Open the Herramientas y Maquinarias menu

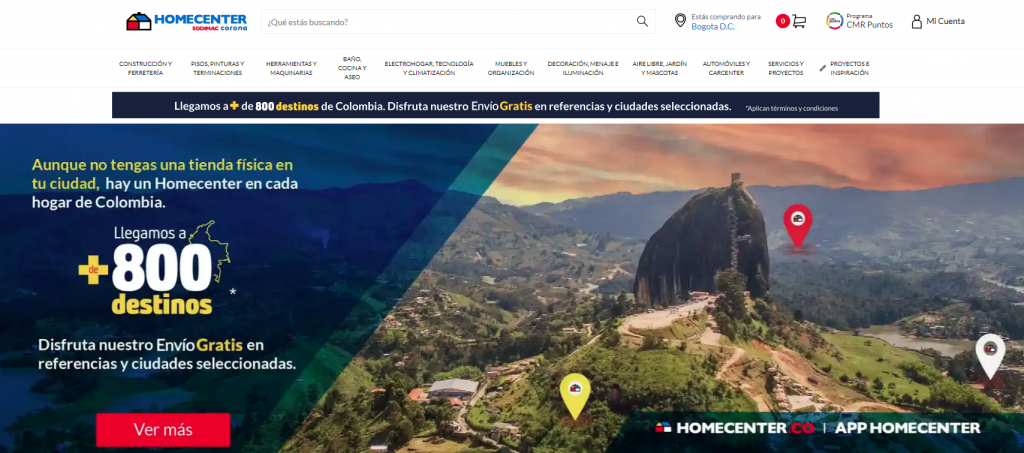291,69
